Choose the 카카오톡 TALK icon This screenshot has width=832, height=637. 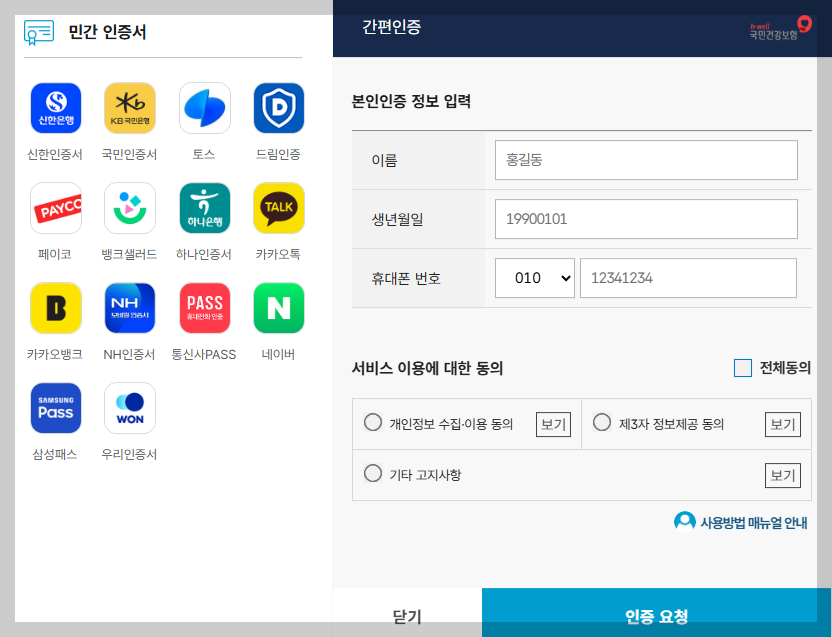click(279, 208)
